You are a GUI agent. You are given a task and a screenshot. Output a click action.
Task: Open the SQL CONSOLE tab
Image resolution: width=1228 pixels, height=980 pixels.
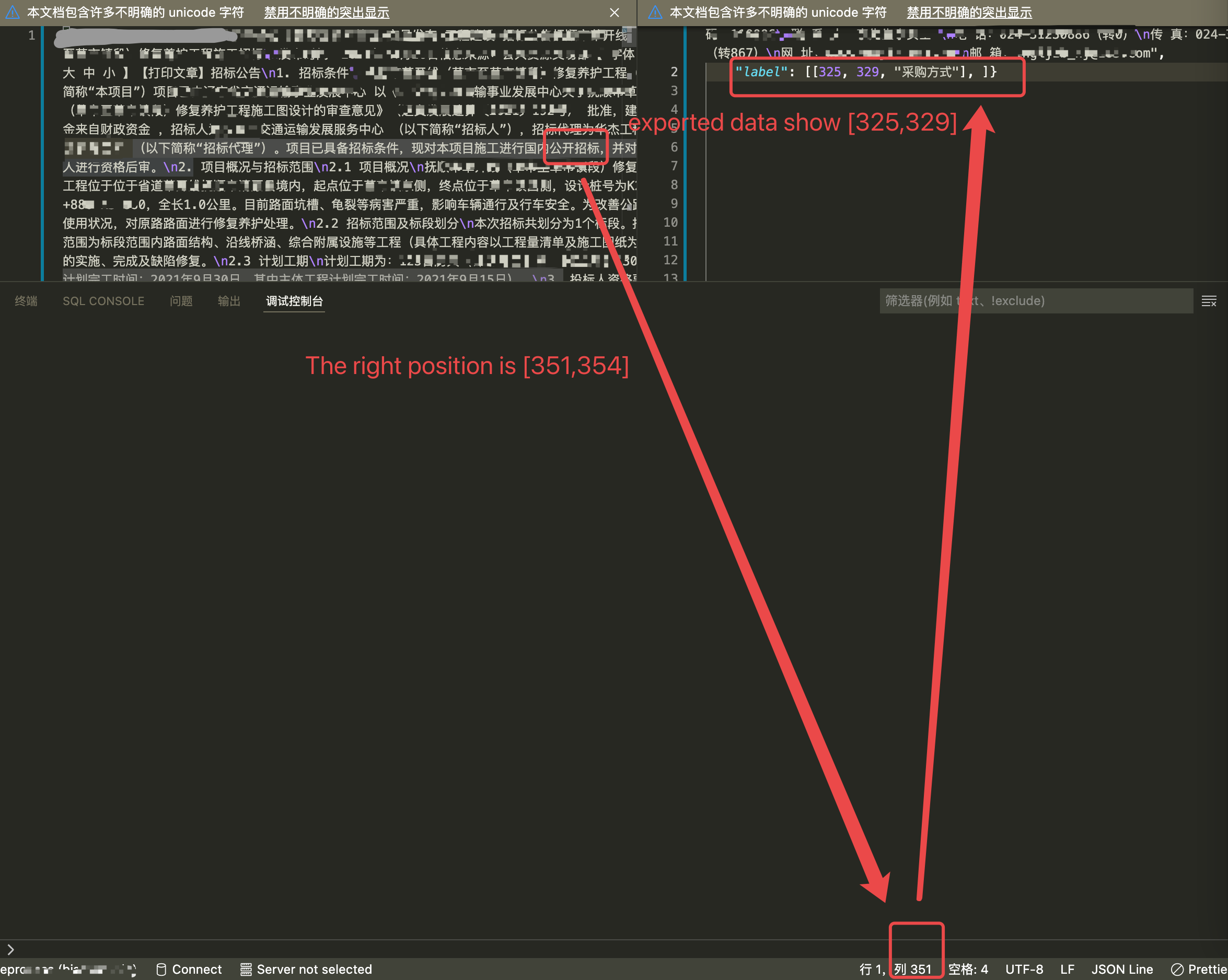(x=103, y=301)
